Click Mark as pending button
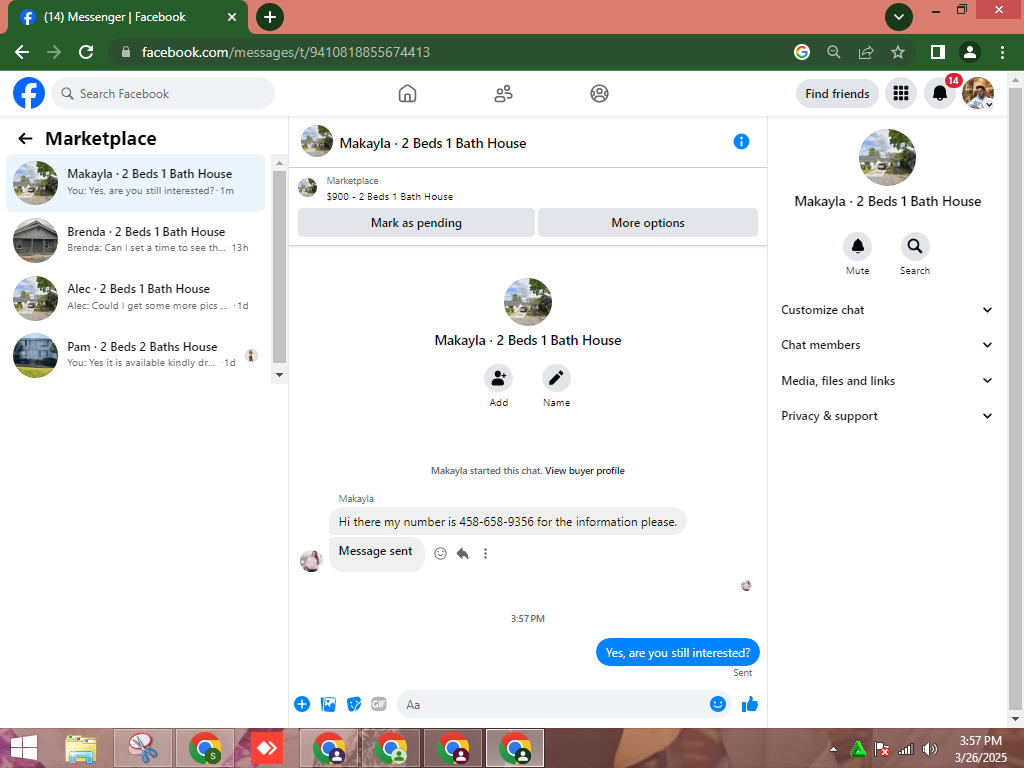Screen dimensions: 1024x768 click(416, 223)
